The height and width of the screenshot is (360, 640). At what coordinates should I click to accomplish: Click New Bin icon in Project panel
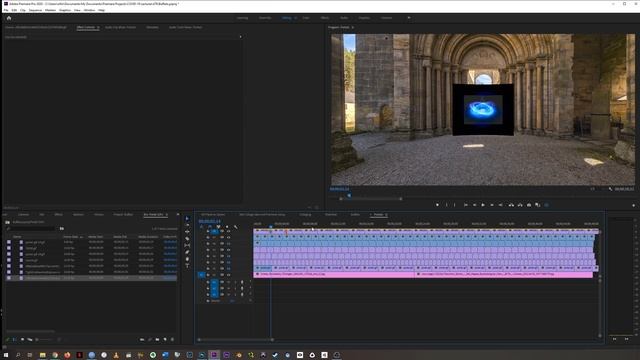pyautogui.click(x=158, y=340)
